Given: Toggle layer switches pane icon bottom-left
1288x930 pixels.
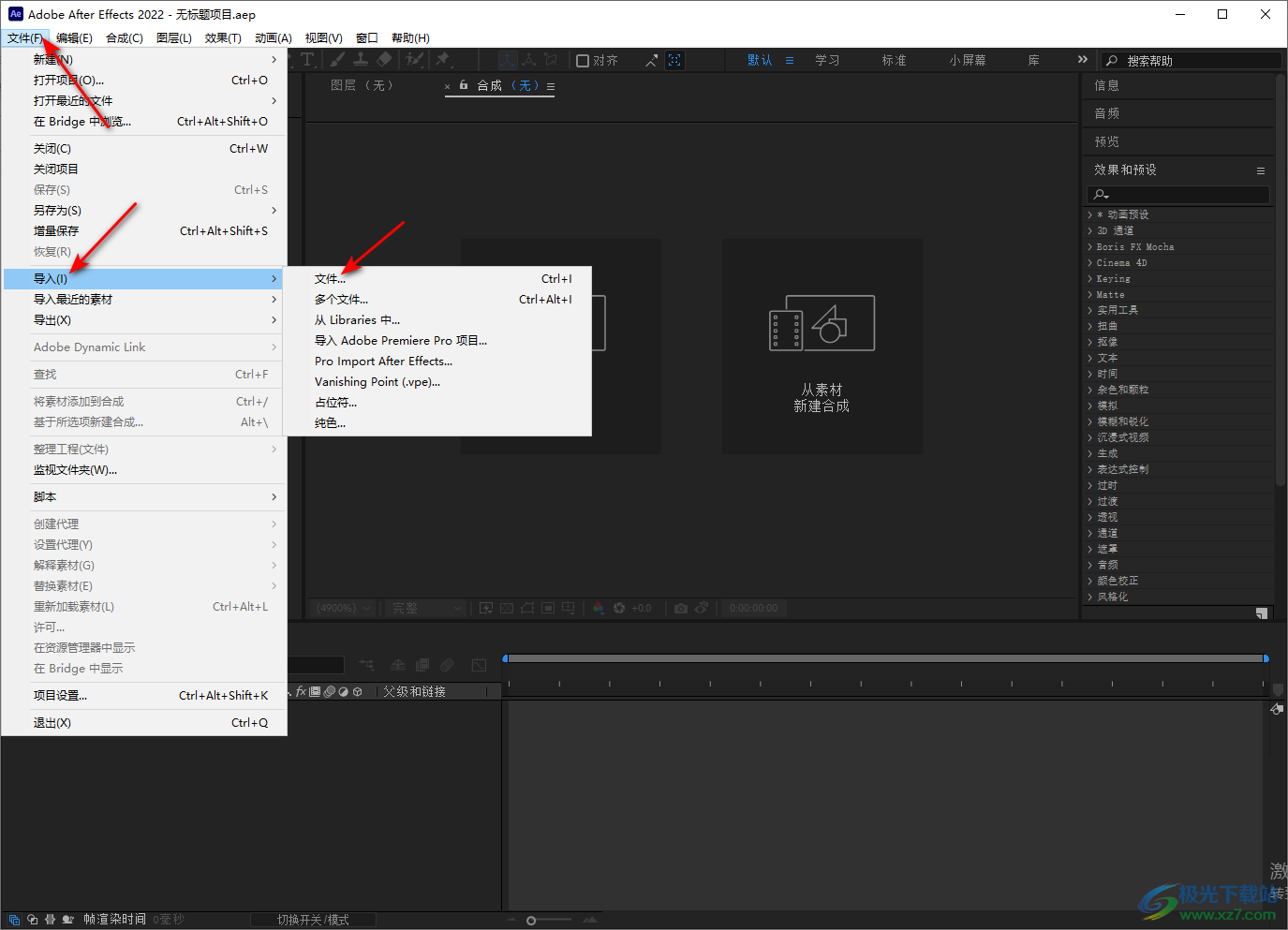Looking at the screenshot, I should coord(14,920).
